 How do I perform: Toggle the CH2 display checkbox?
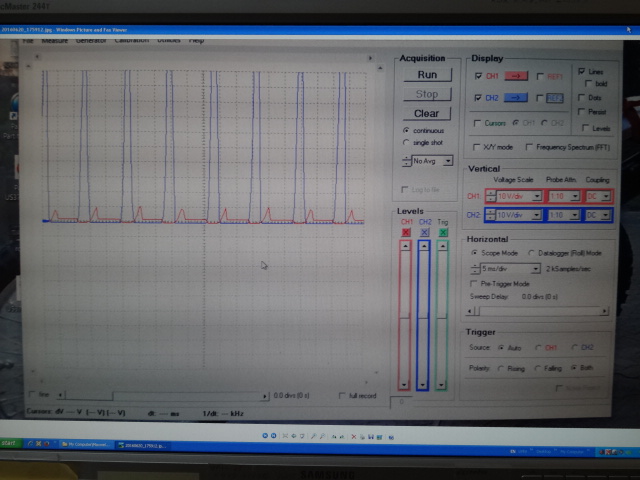pyautogui.click(x=478, y=98)
